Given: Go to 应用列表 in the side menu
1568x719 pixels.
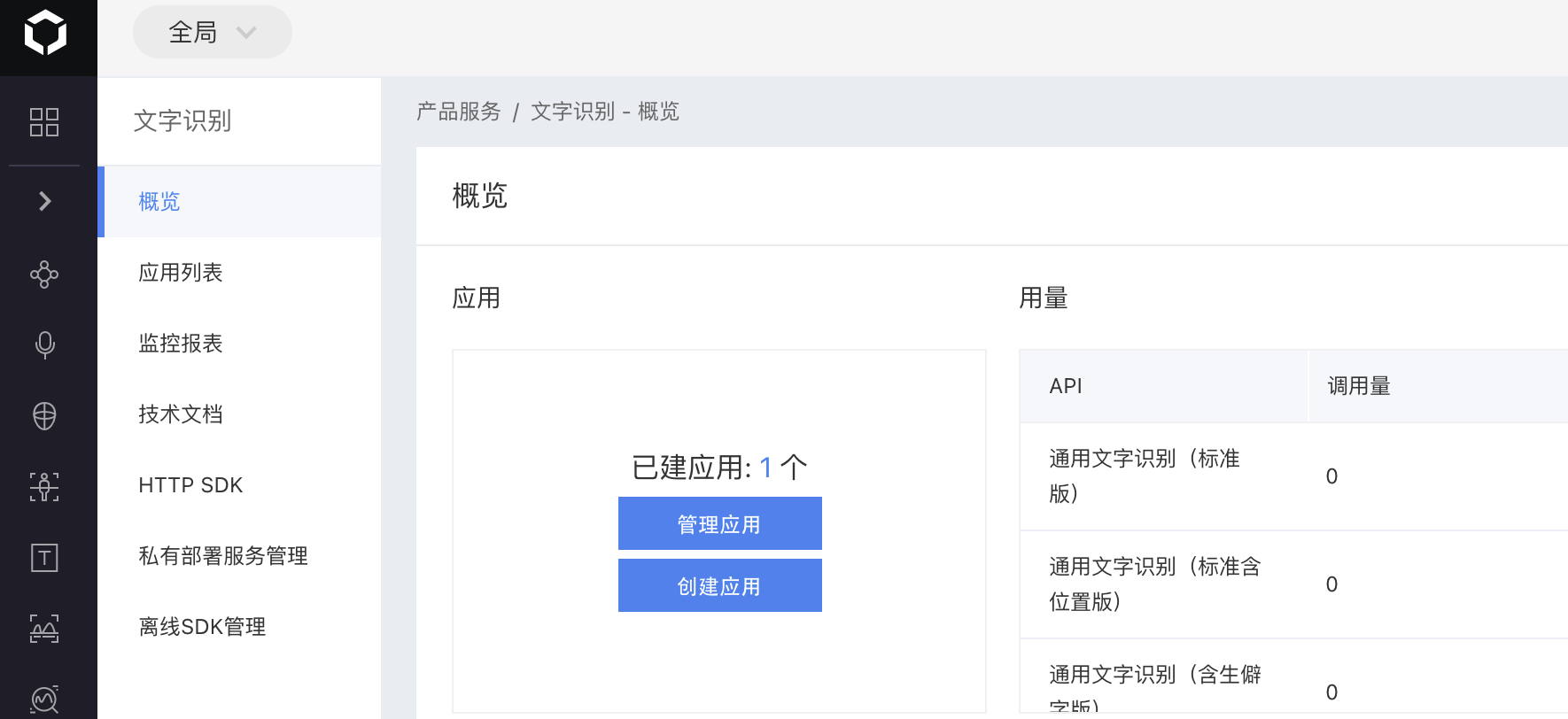Looking at the screenshot, I should coord(181,273).
